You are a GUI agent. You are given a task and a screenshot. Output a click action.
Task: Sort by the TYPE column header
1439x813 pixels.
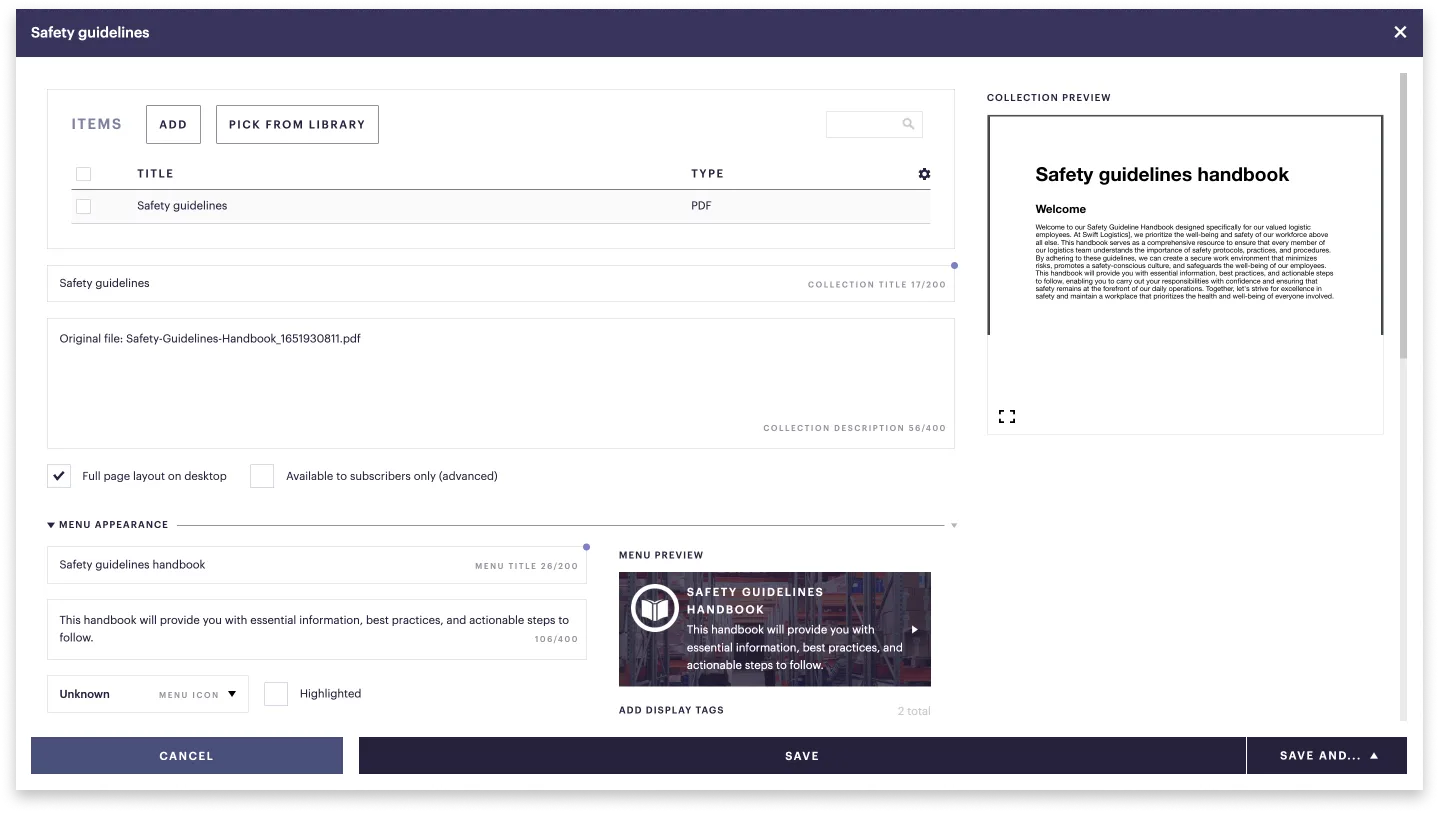click(707, 174)
